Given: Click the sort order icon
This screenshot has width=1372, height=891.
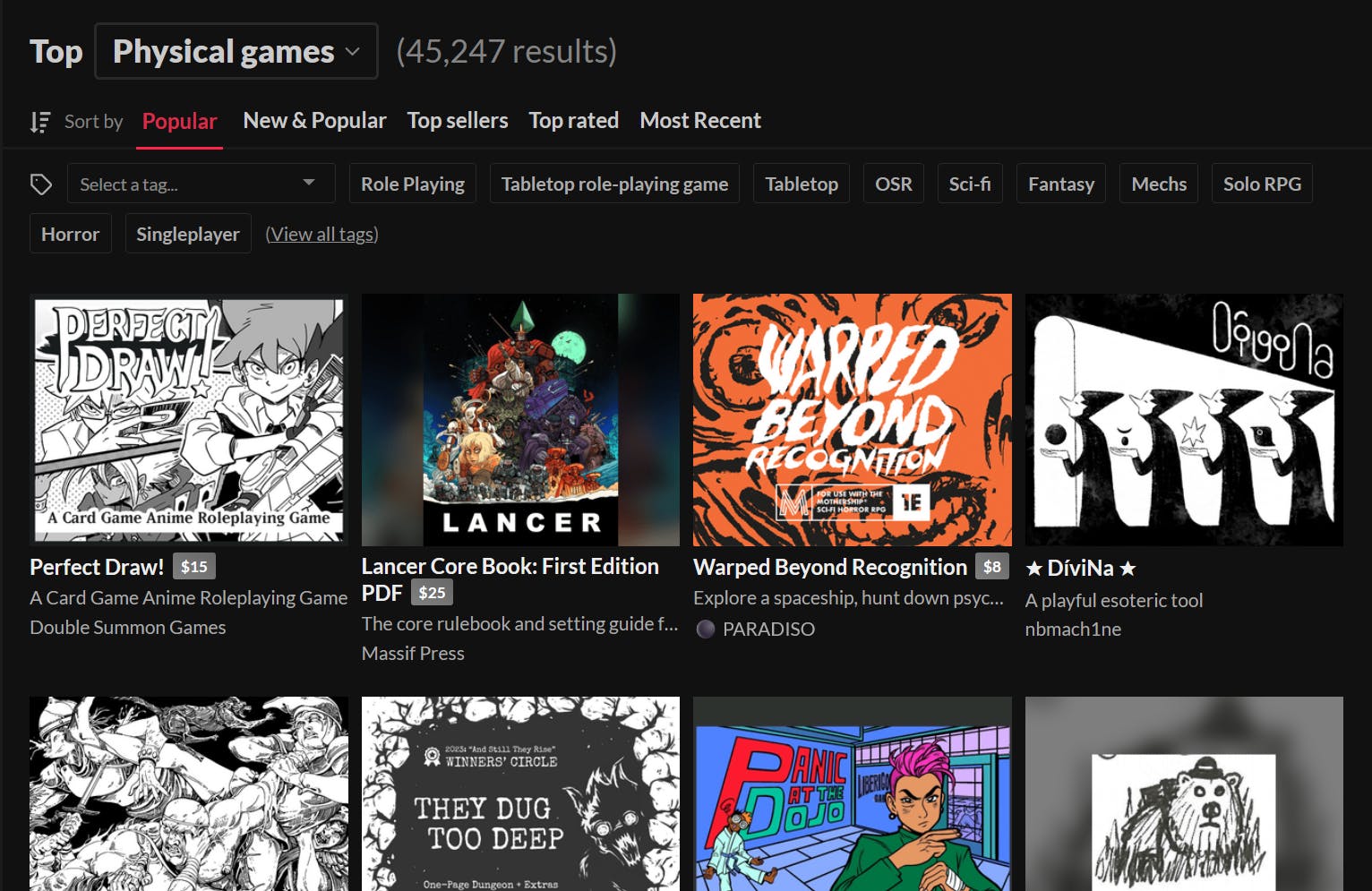Looking at the screenshot, I should (x=39, y=122).
